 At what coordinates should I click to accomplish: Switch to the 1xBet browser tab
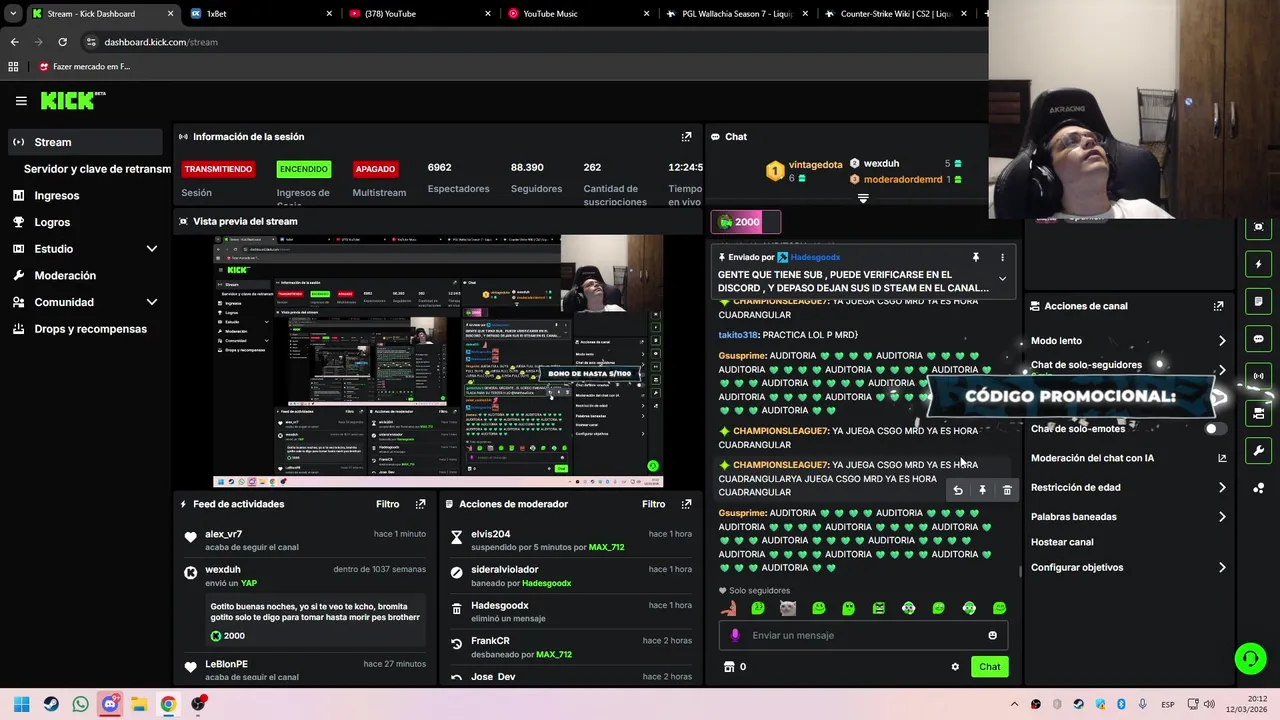click(x=261, y=14)
